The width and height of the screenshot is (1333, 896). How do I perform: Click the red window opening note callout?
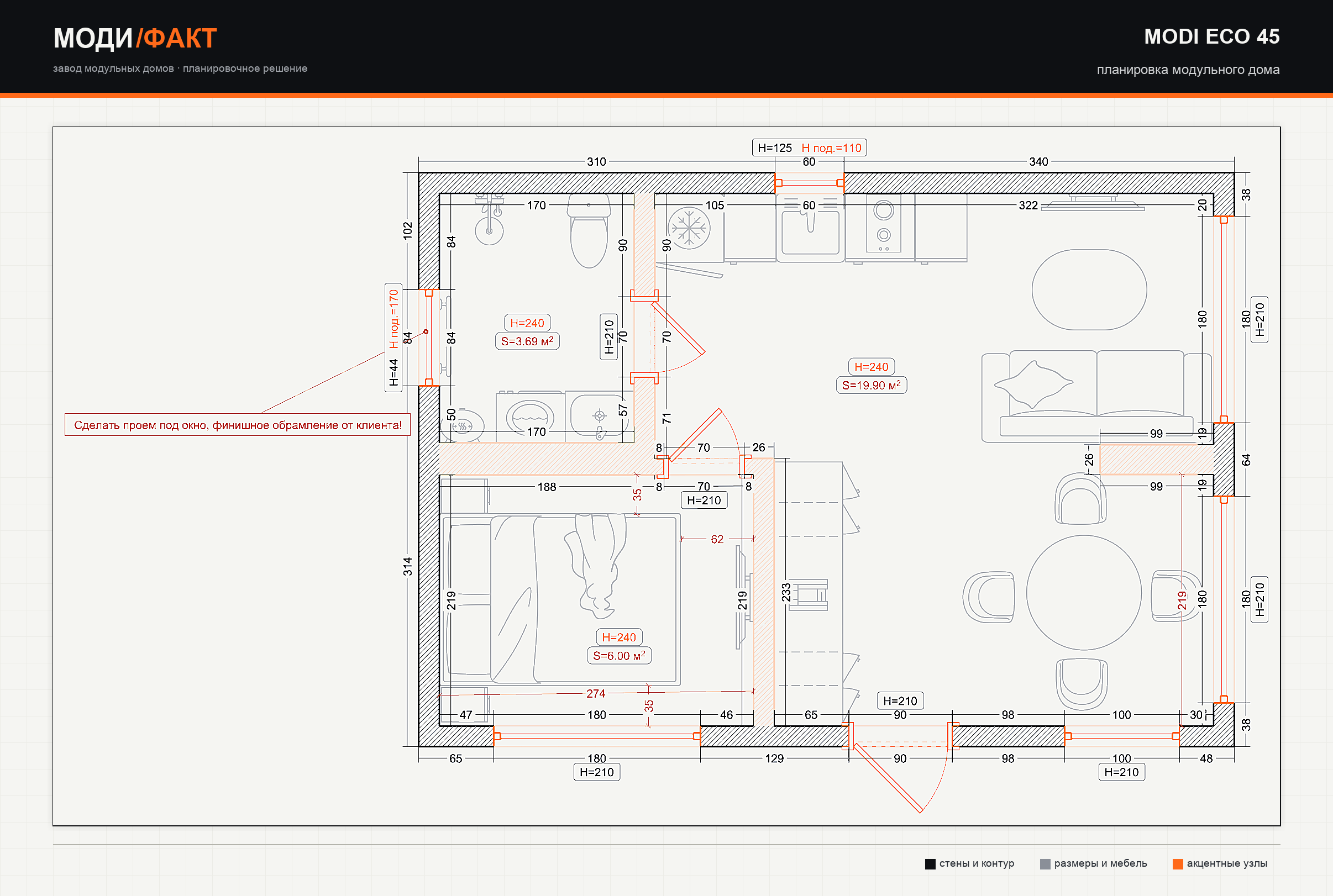pyautogui.click(x=238, y=425)
